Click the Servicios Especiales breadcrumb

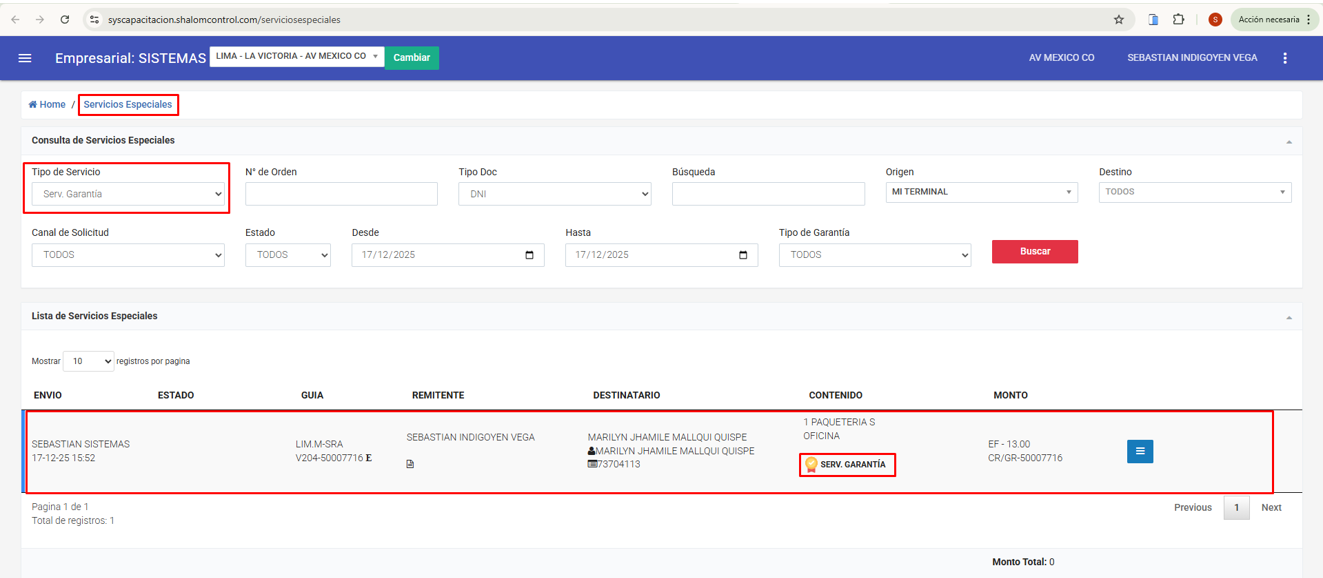point(128,105)
